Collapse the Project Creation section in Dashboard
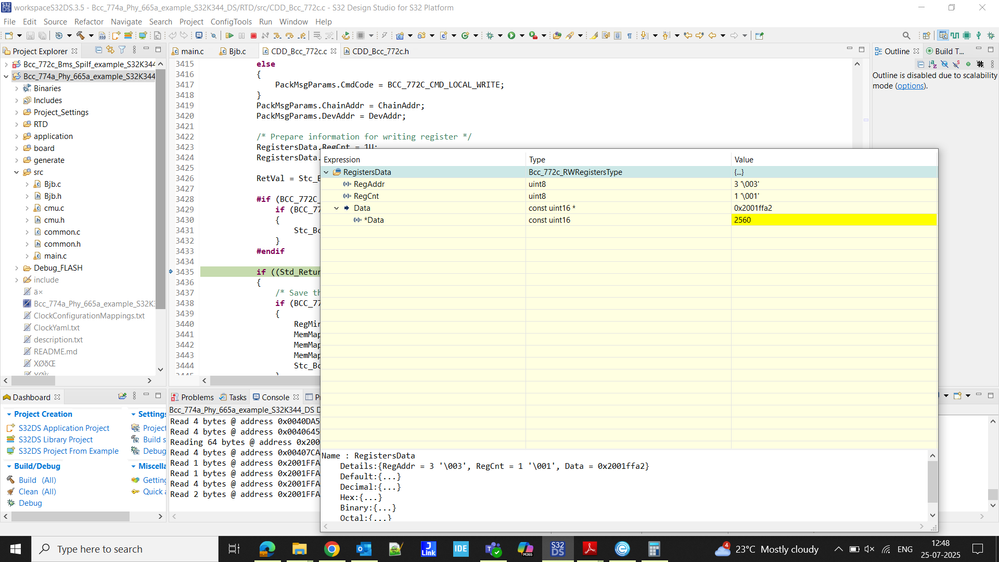999x562 pixels. tap(9, 414)
